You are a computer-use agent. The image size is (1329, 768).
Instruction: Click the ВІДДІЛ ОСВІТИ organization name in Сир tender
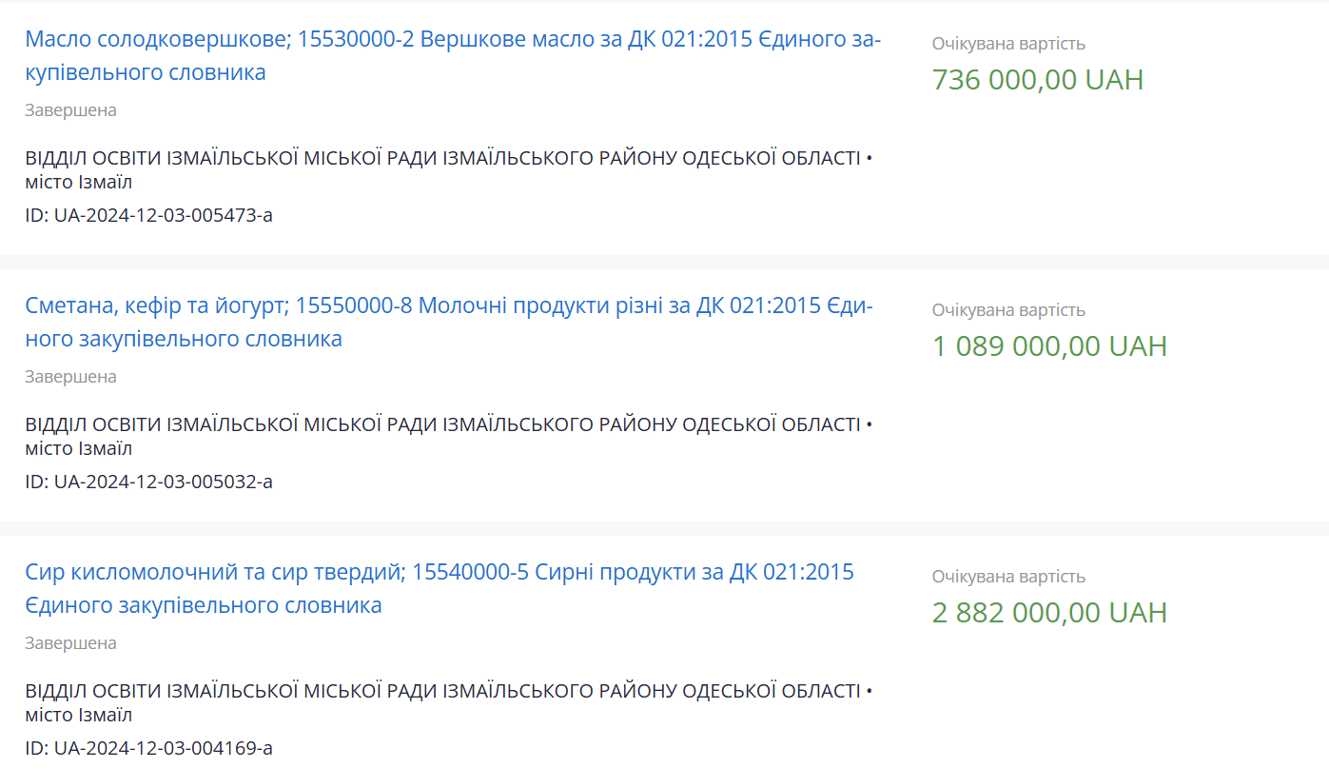442,691
